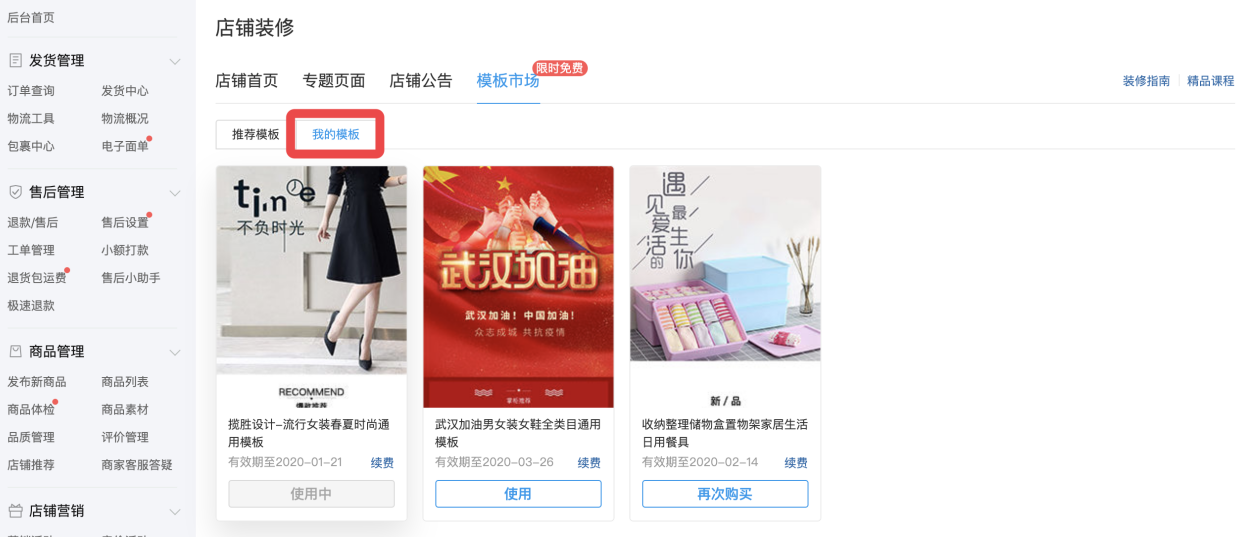Open the 武汉加油 template thumbnail
1249x537 pixels.
click(x=518, y=287)
